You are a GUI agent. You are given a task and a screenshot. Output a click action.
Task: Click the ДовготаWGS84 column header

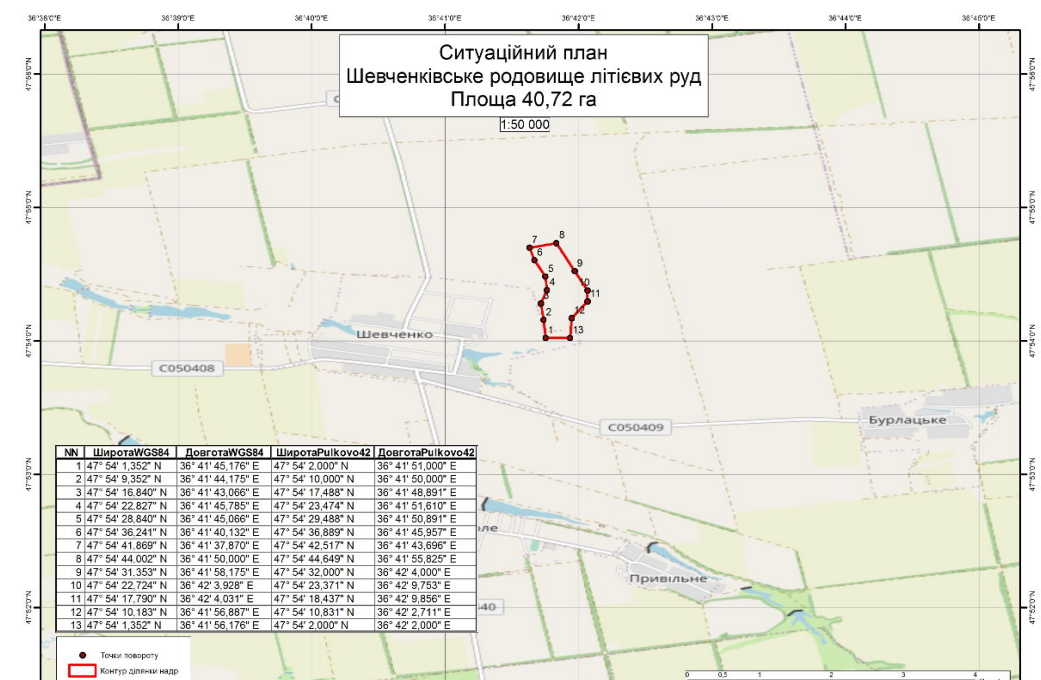[224, 453]
